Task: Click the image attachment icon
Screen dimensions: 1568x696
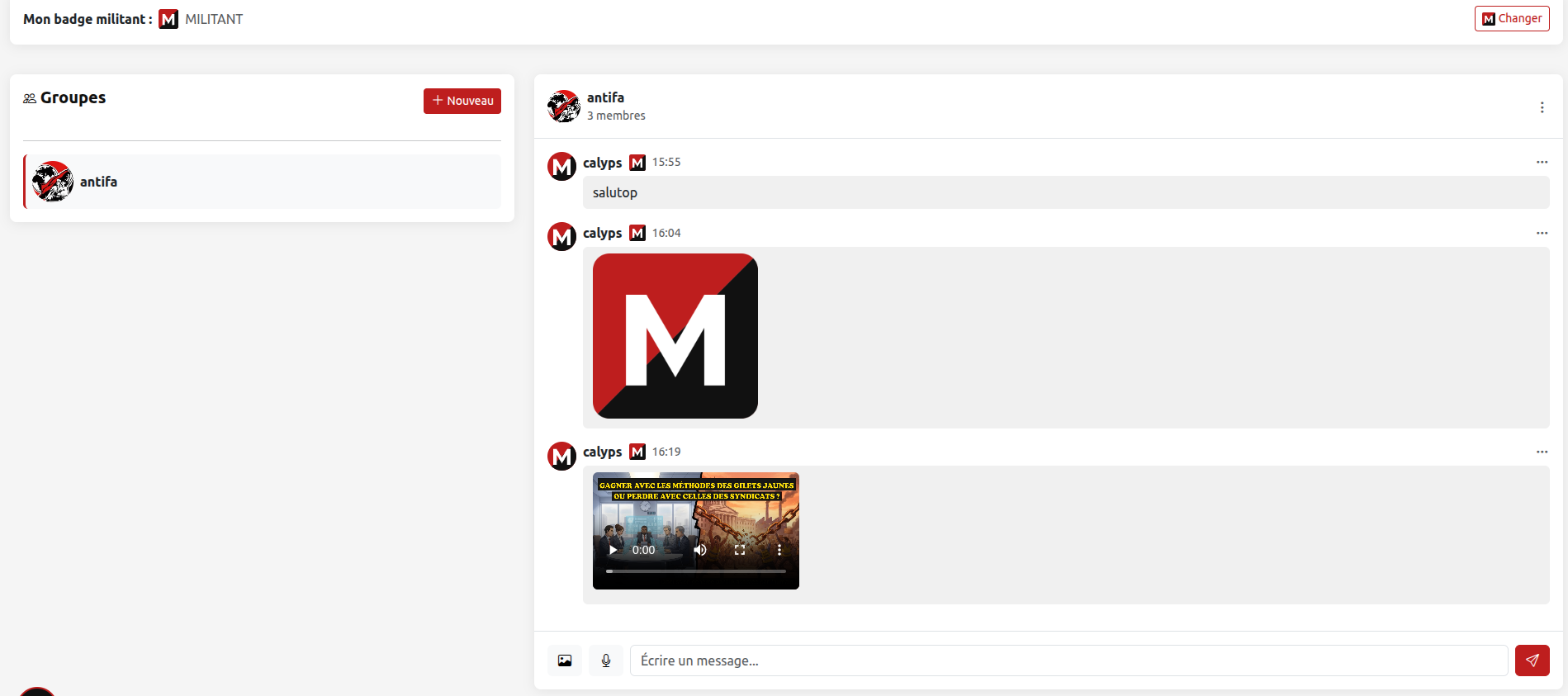Action: point(565,660)
